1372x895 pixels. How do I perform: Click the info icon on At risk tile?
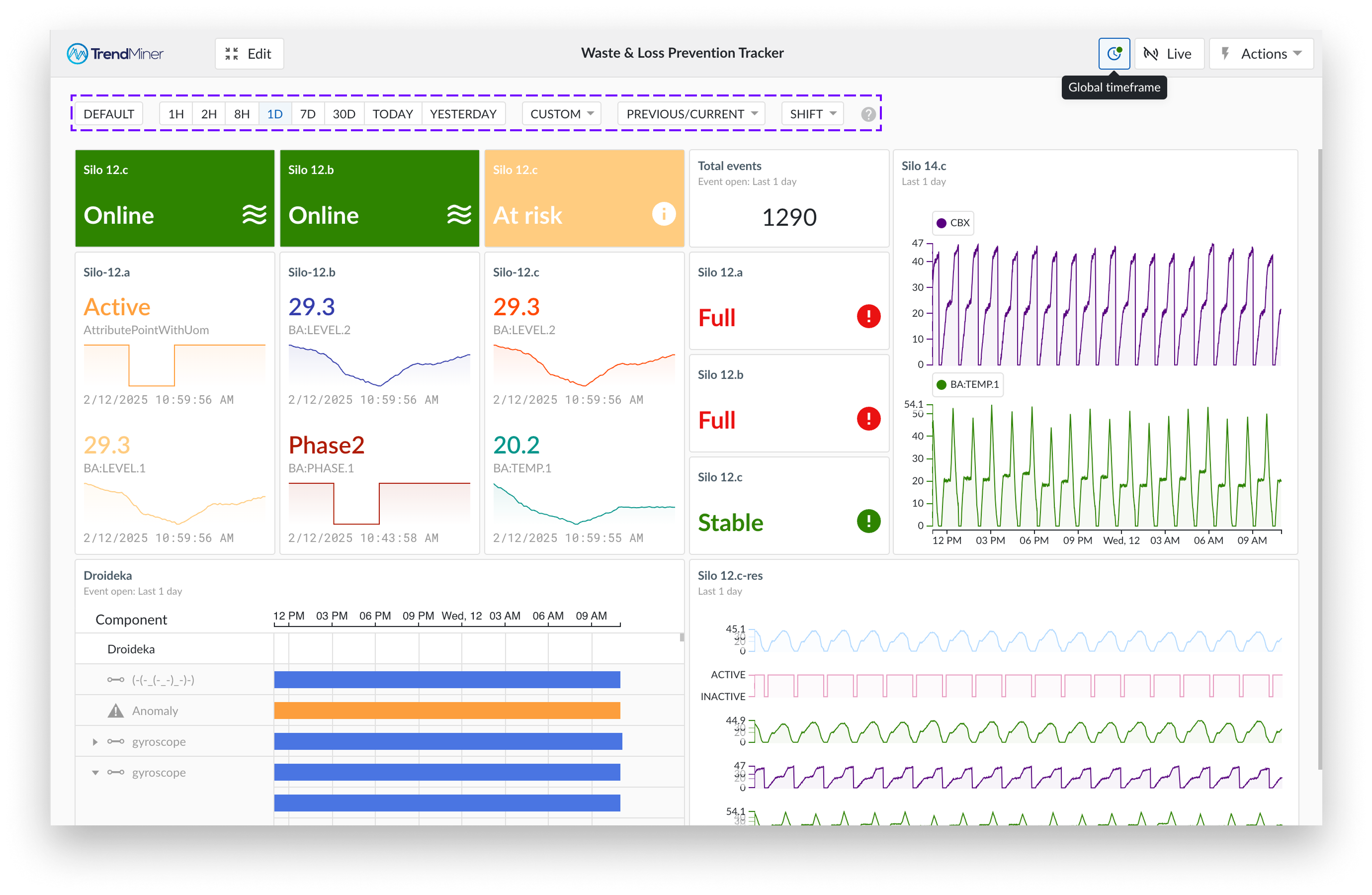point(663,214)
